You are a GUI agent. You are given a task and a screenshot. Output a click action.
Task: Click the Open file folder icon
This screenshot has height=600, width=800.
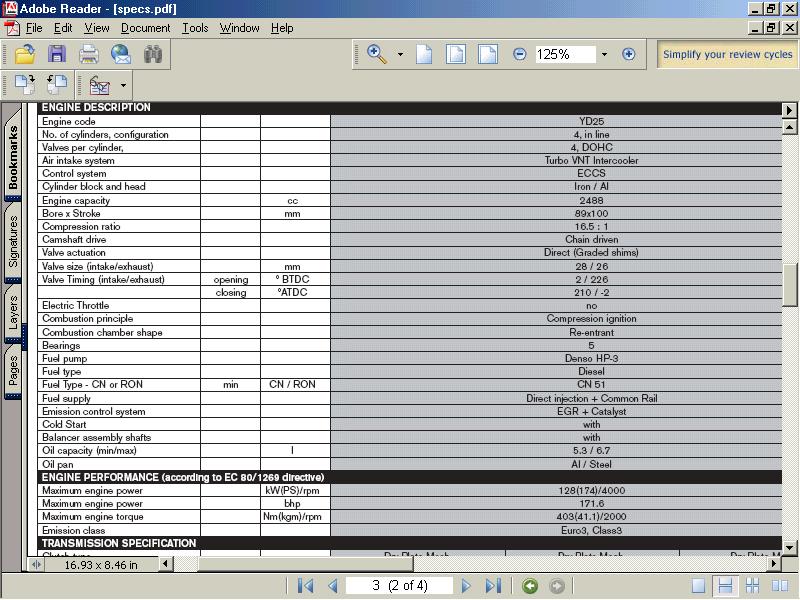[24, 55]
